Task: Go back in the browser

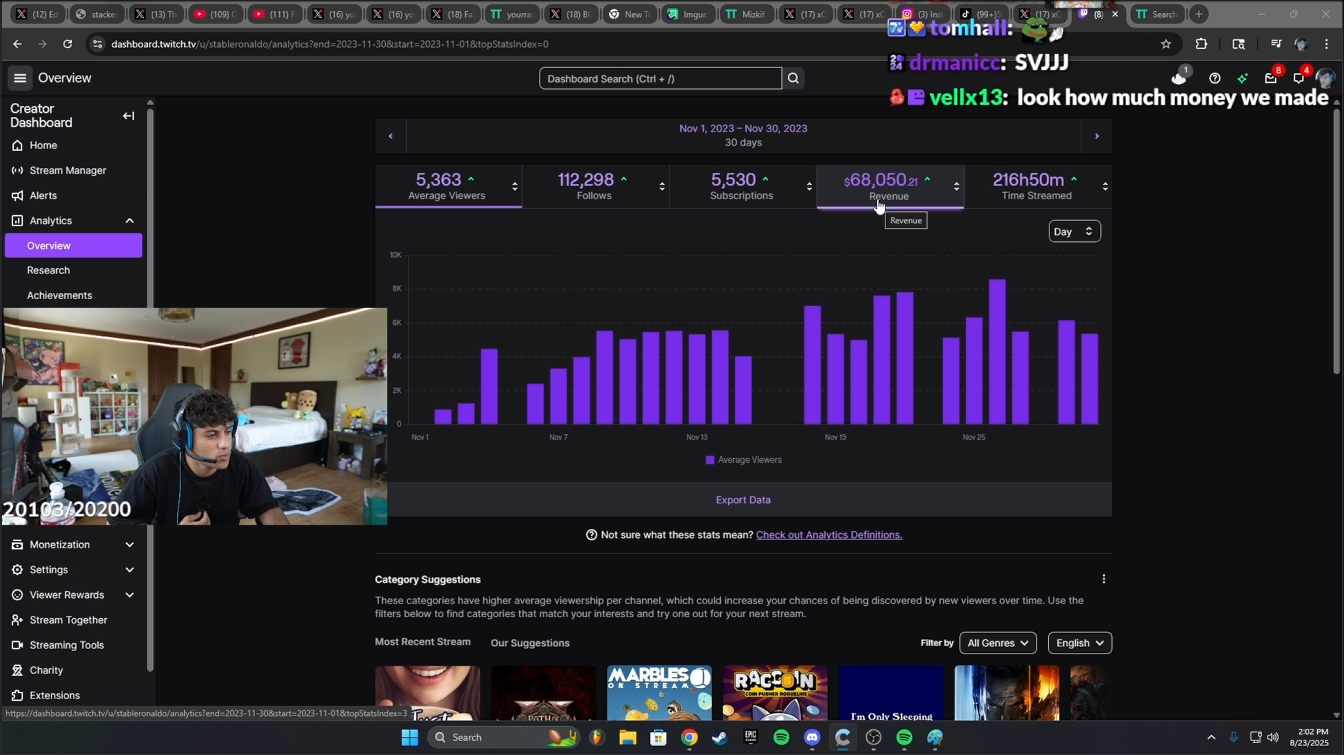Action: point(17,44)
